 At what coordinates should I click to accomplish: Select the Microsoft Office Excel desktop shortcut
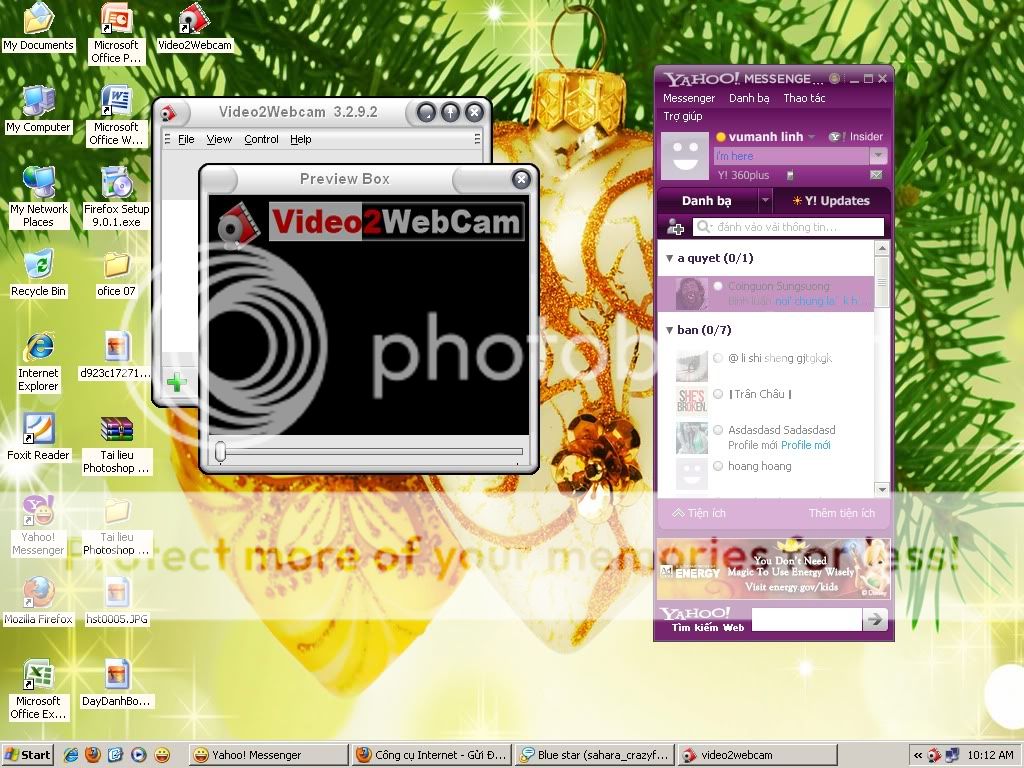coord(39,690)
